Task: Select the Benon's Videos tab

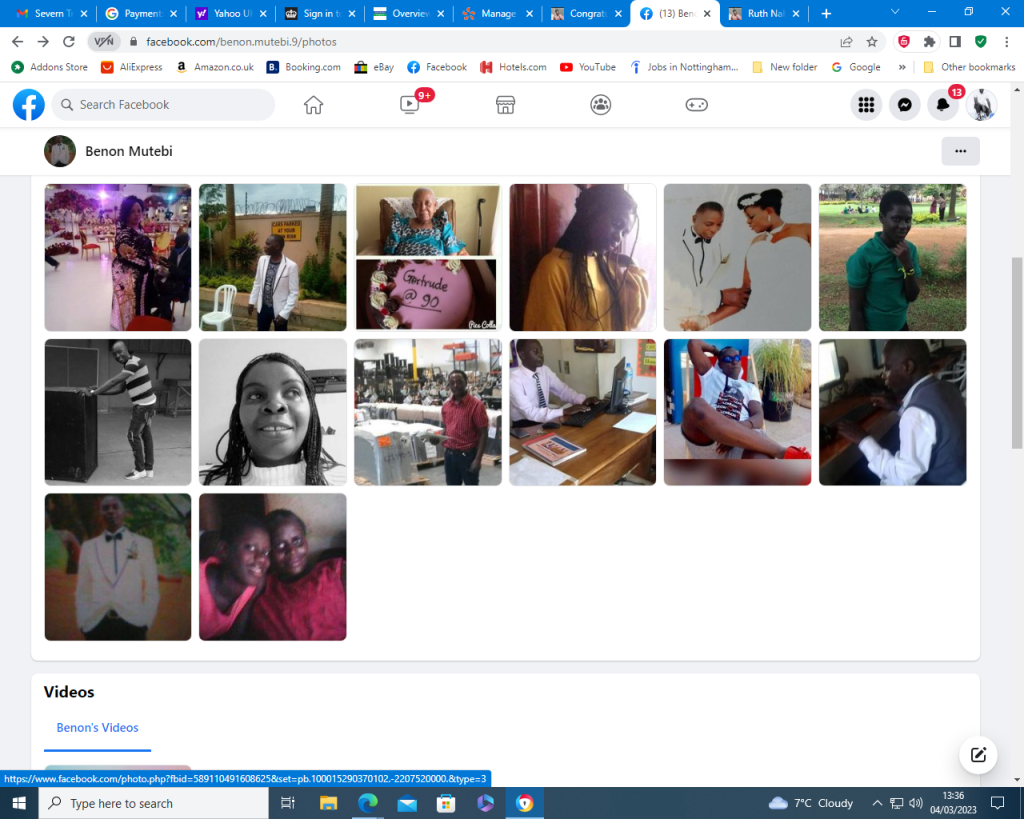Action: coord(97,728)
